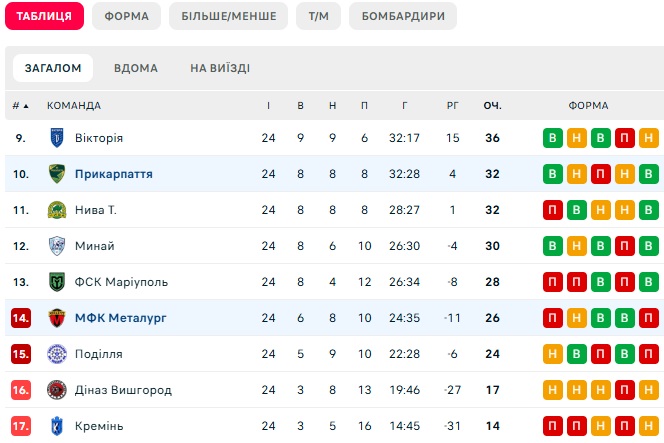
Task: Select the БІЛЬШЕ/МЕНШЕ tab
Action: (x=229, y=16)
